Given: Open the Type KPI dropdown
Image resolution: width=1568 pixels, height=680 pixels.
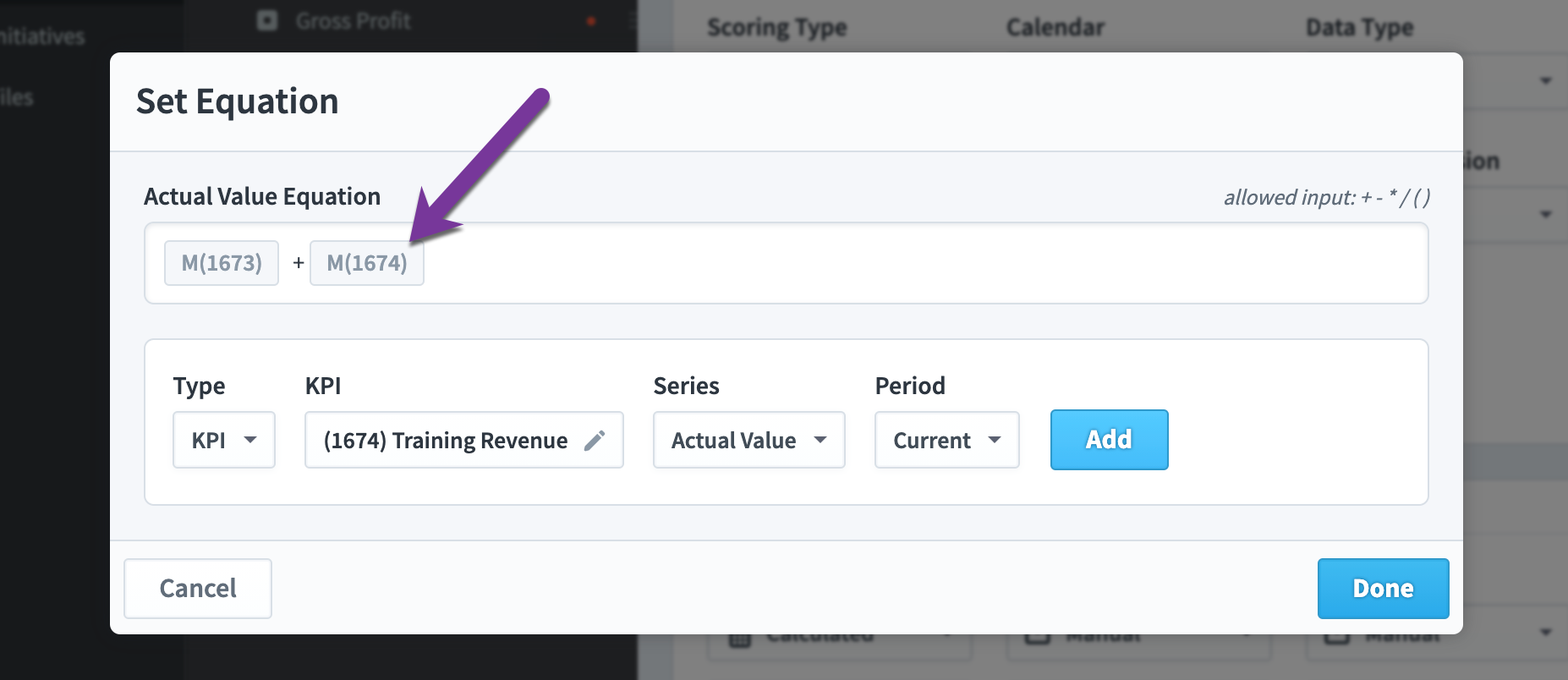Looking at the screenshot, I should click(224, 440).
